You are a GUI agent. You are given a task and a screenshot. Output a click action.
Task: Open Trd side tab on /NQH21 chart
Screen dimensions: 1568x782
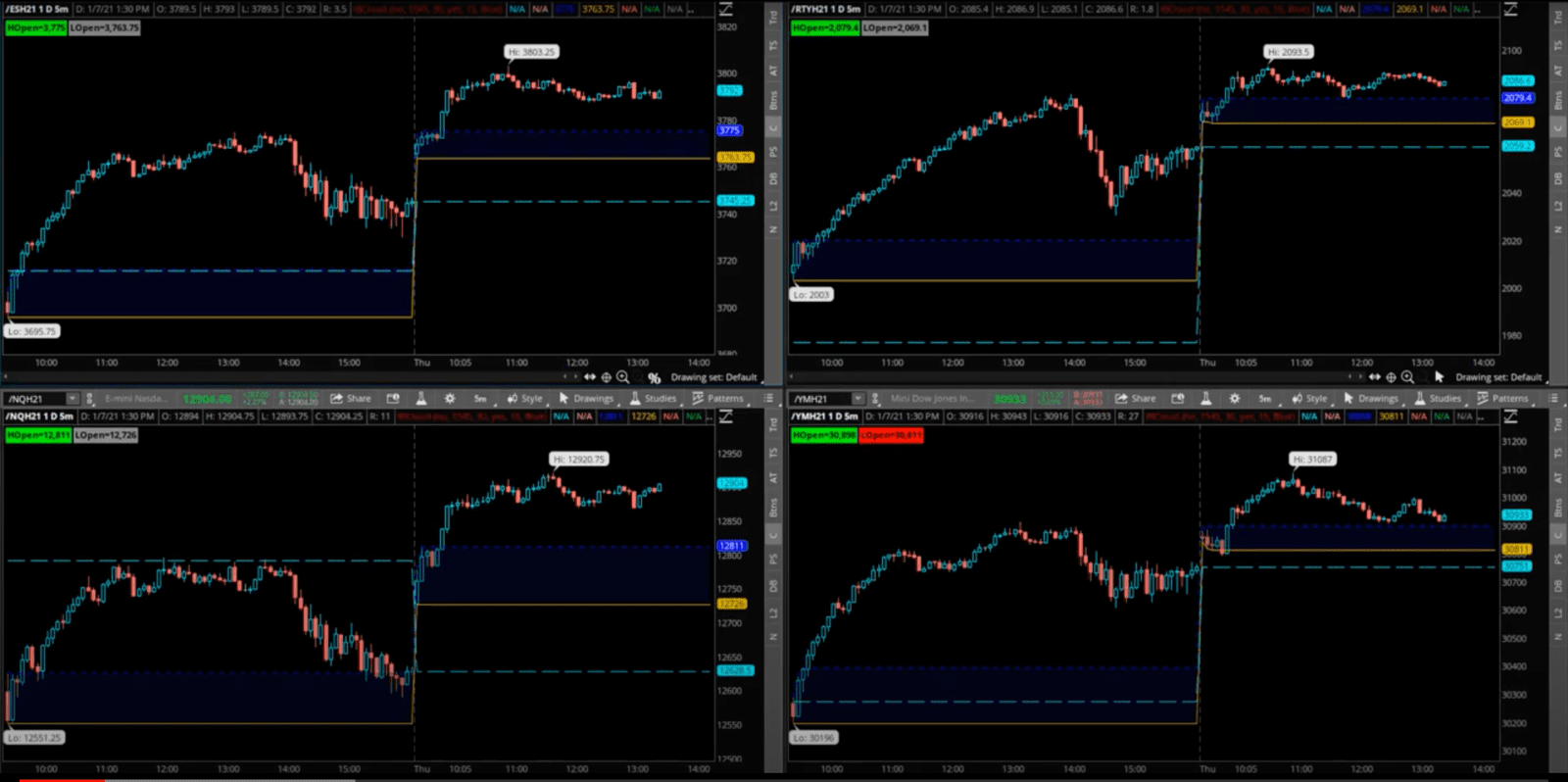pos(773,424)
